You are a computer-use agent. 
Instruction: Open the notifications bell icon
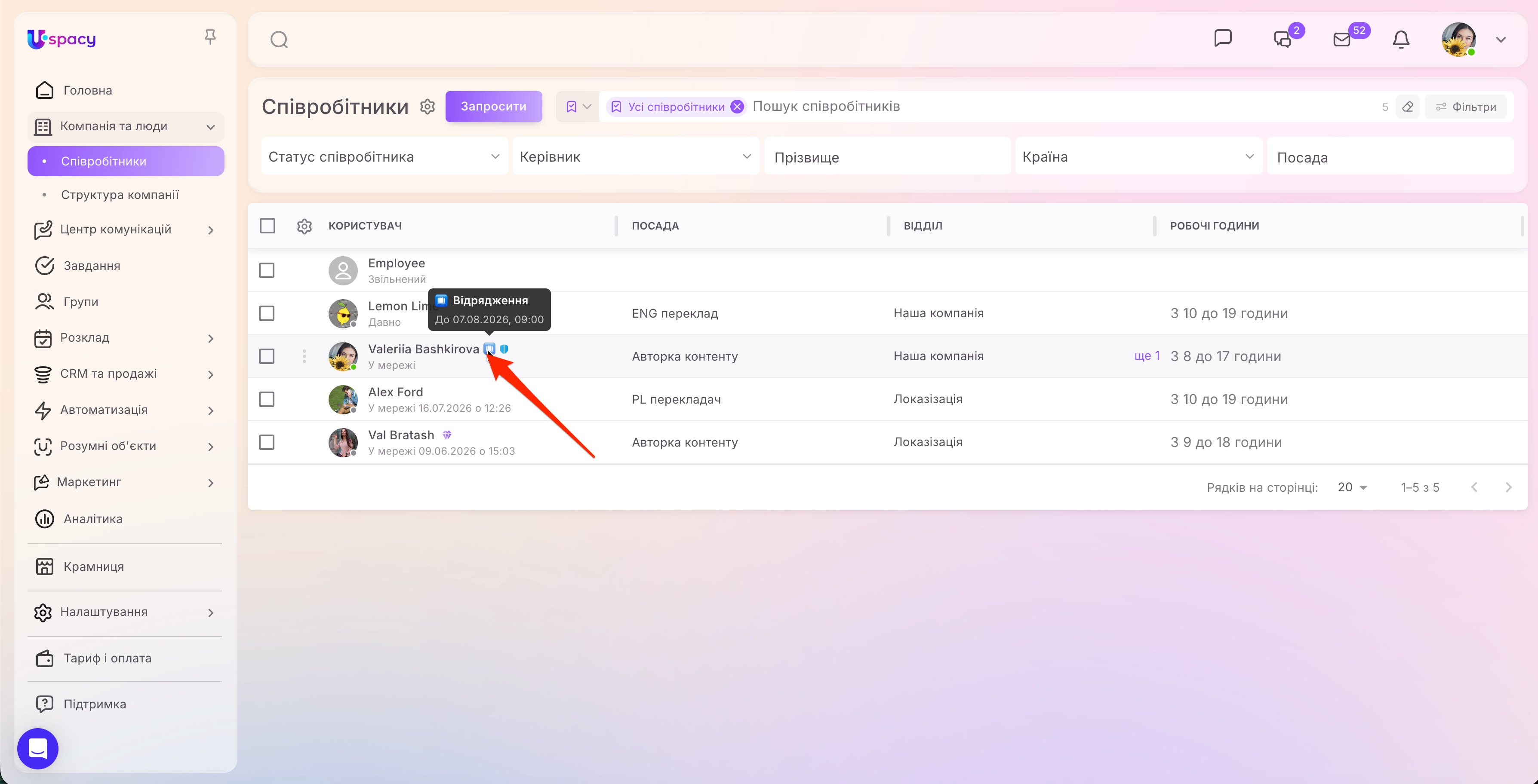1401,40
